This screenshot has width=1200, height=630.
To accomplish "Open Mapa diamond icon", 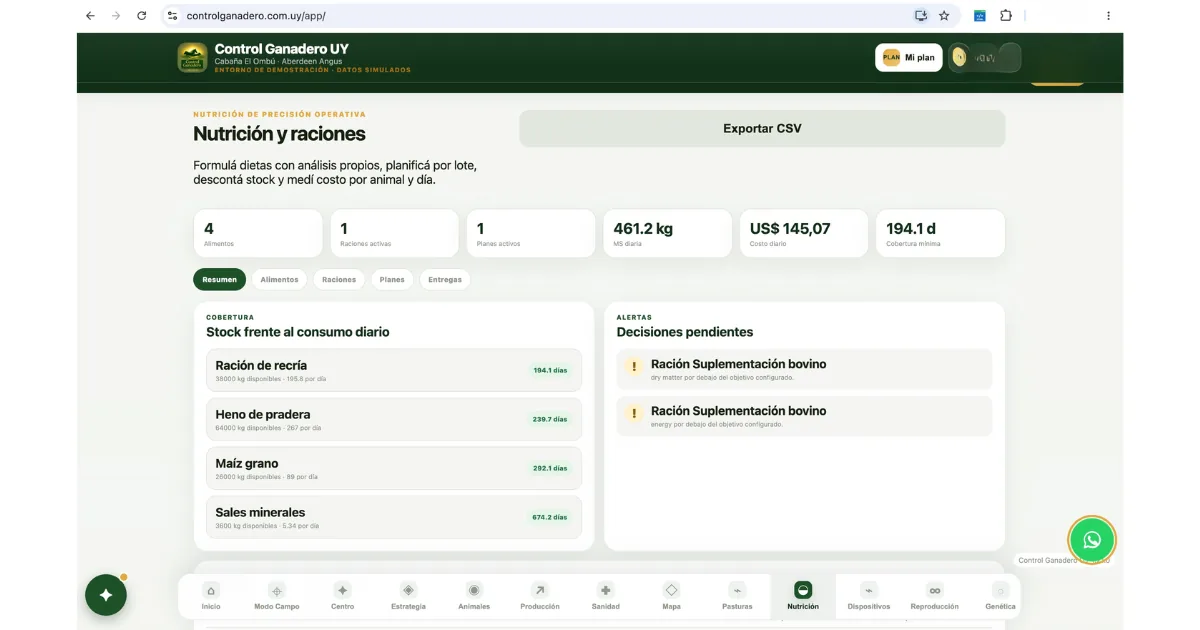I will coord(671,590).
